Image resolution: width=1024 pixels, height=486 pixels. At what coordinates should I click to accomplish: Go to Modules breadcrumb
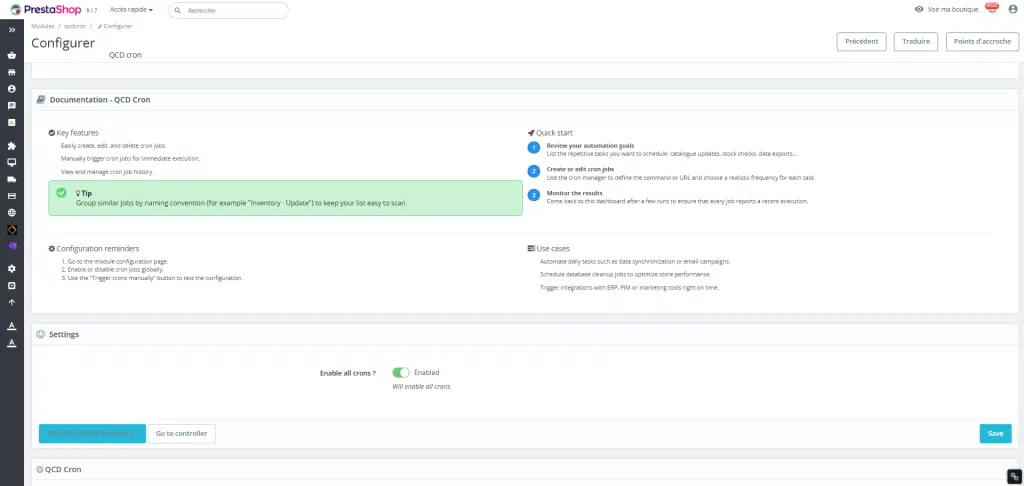pyautogui.click(x=43, y=26)
